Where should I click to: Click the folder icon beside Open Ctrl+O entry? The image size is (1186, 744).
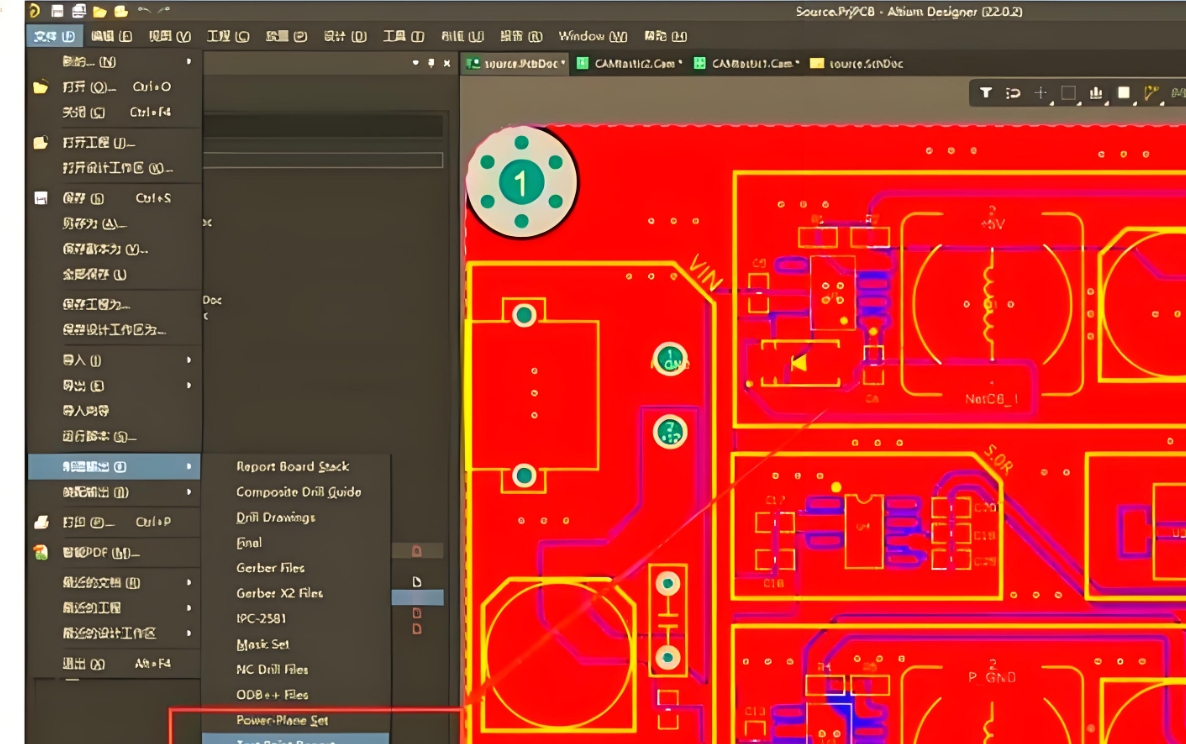point(41,87)
